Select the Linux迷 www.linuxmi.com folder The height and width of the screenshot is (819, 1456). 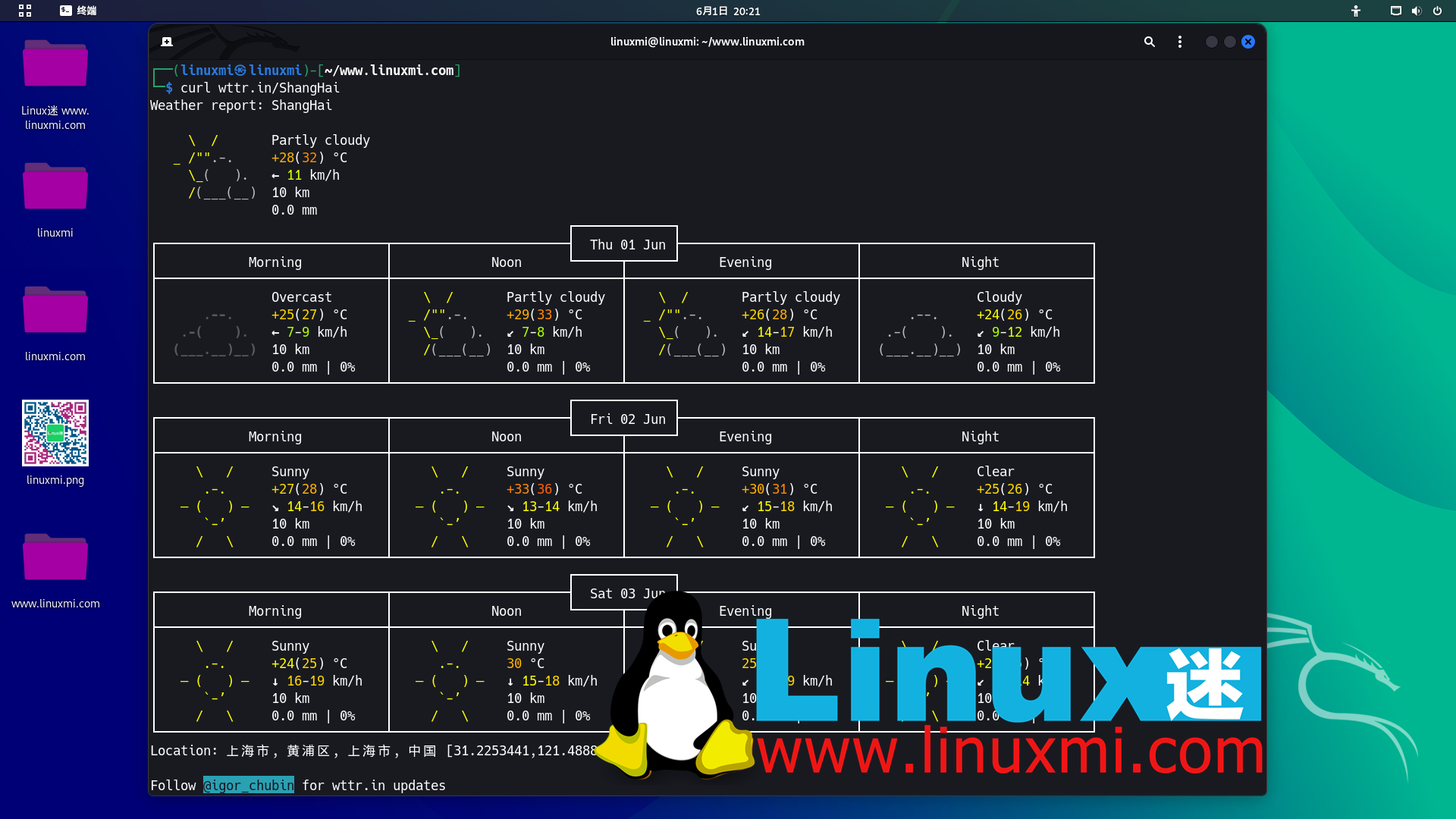(55, 64)
